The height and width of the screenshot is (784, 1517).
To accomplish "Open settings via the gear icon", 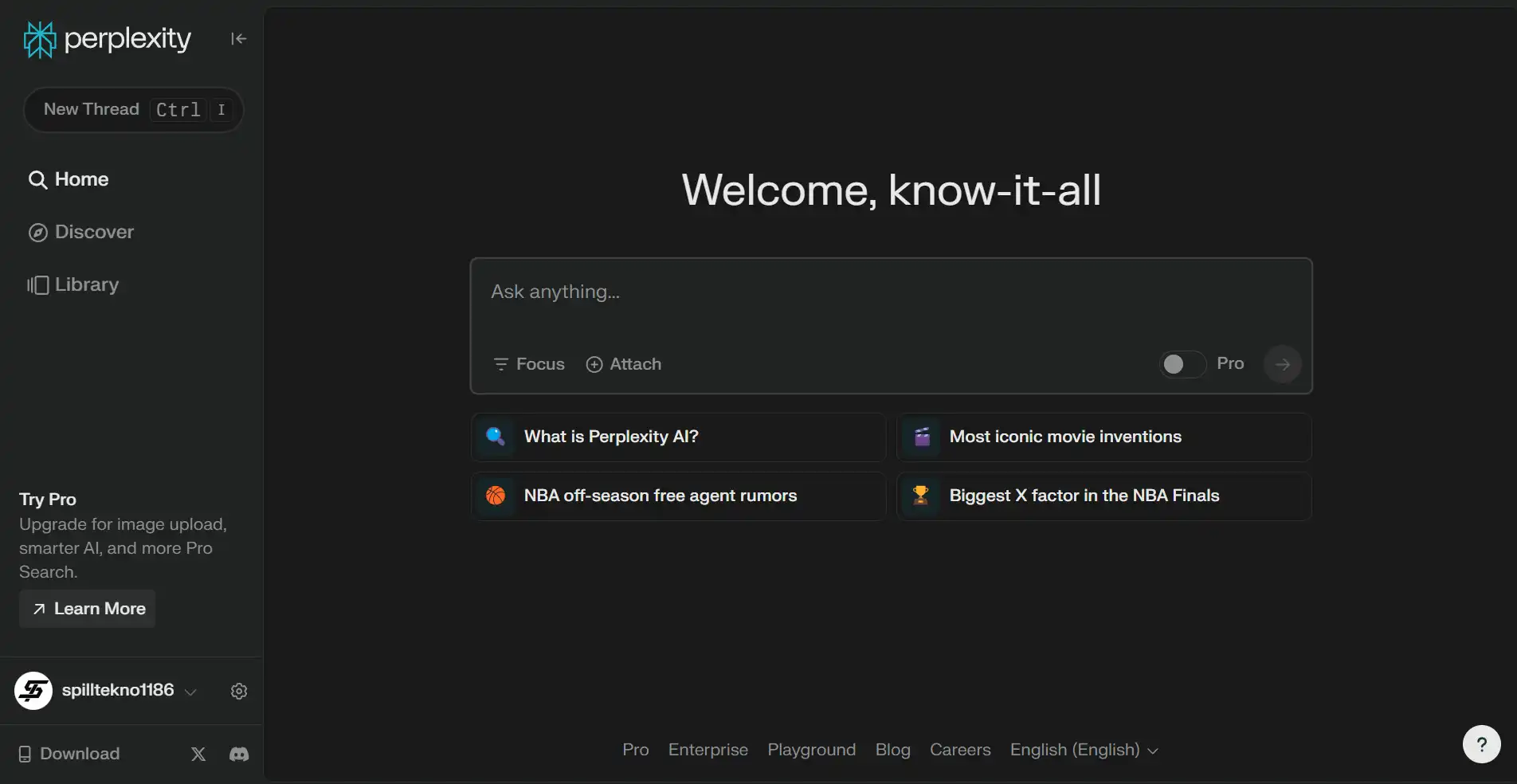I will [239, 691].
